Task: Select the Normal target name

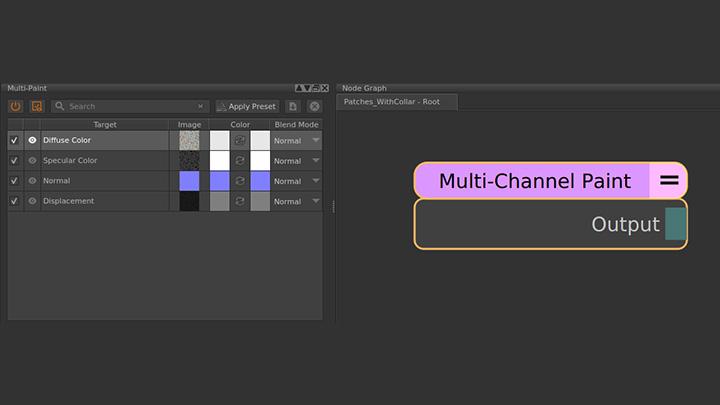Action: [x=56, y=180]
